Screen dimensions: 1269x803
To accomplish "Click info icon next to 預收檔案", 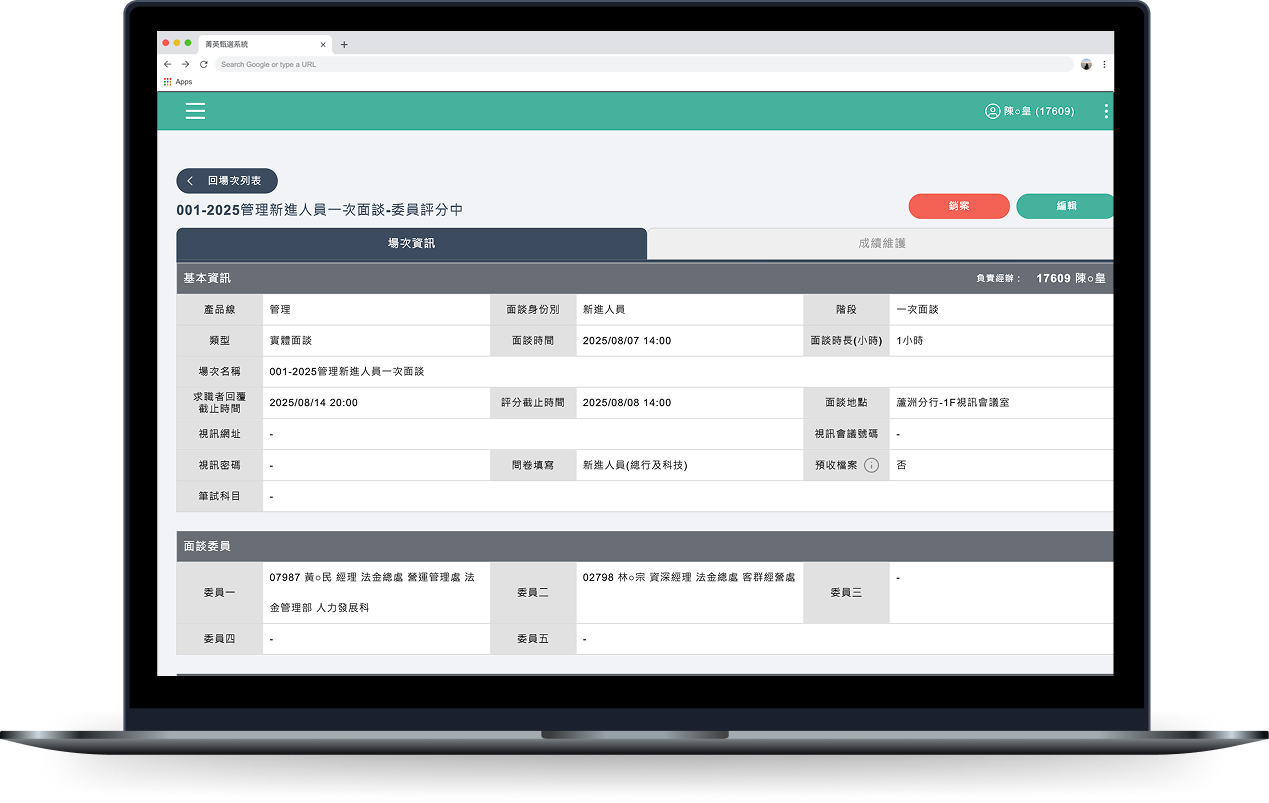I will click(871, 465).
